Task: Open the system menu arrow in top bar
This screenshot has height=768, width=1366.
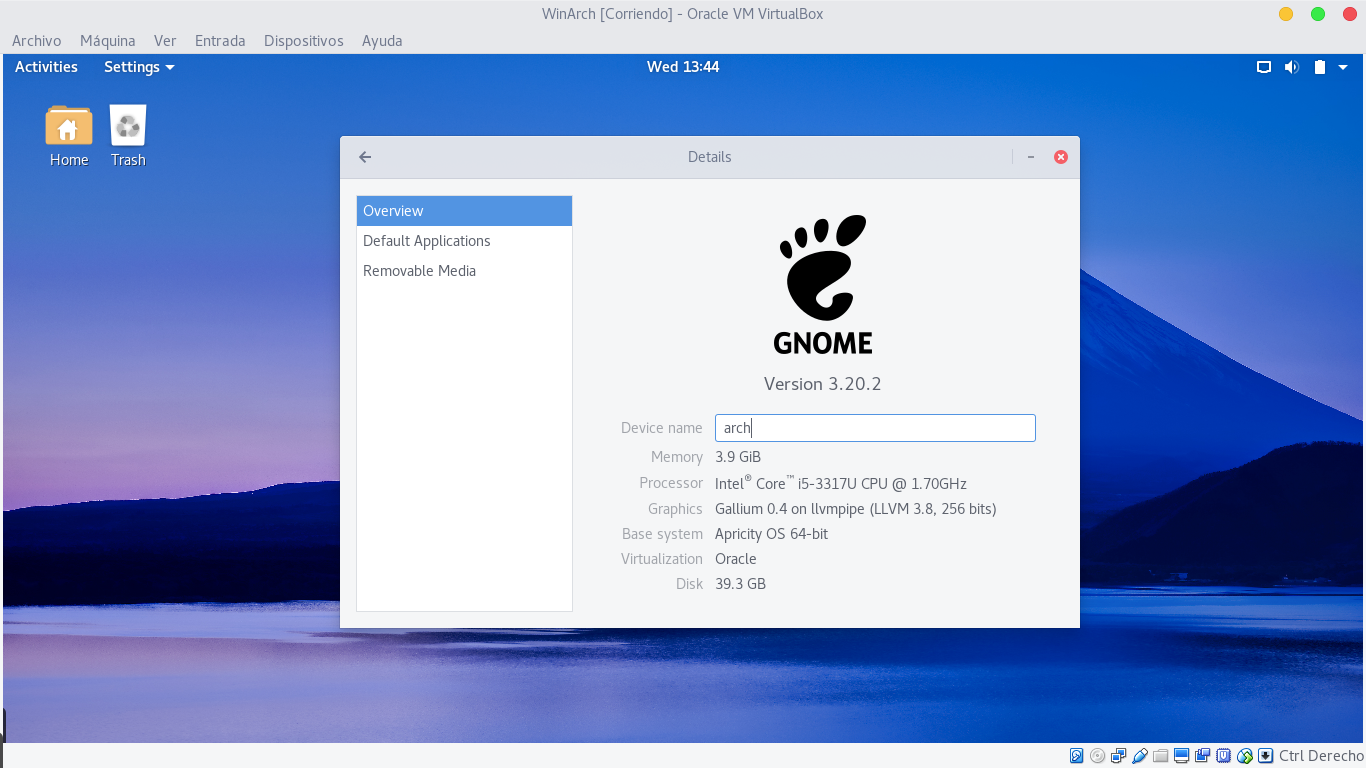Action: click(x=1343, y=67)
